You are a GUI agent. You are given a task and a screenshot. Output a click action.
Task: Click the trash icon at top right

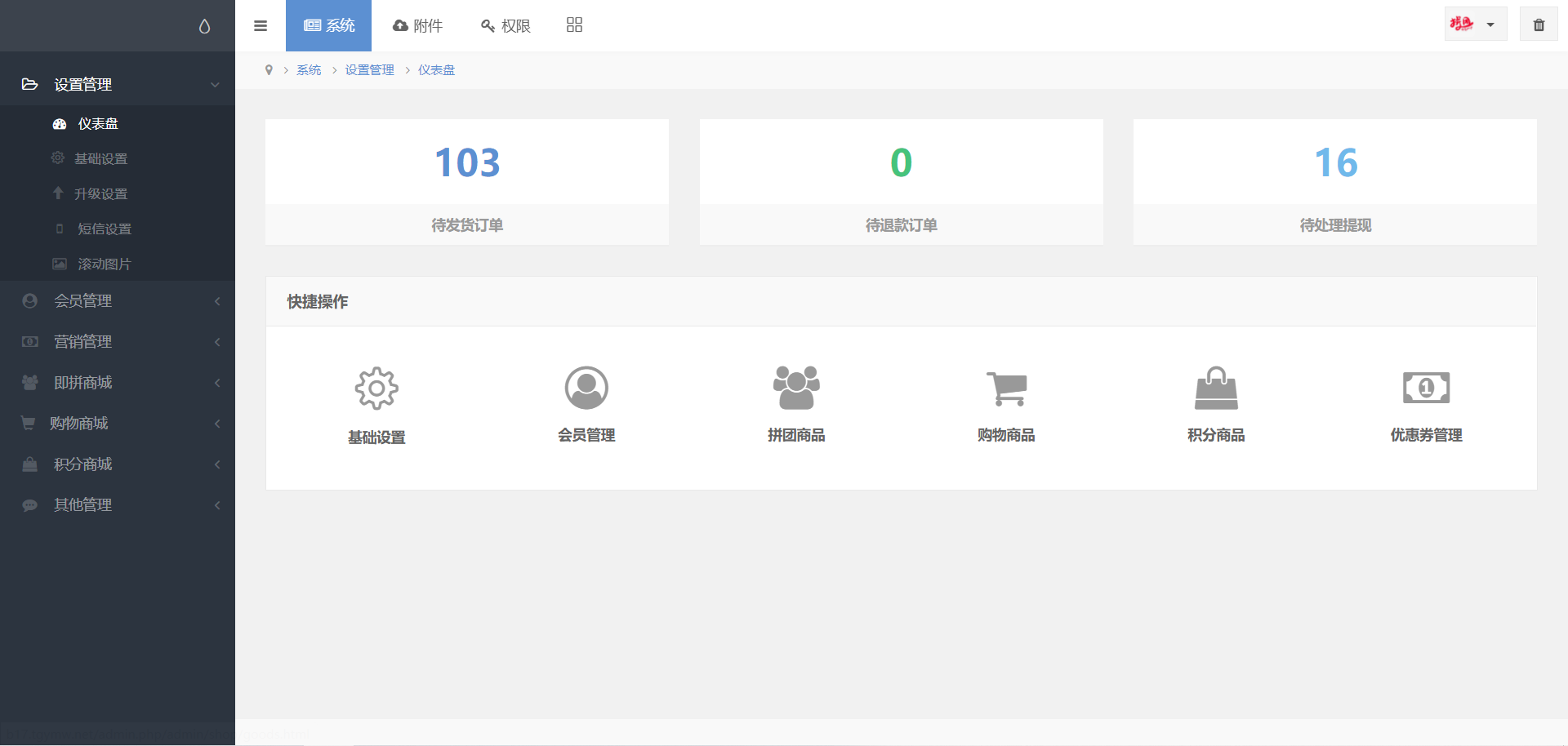(x=1539, y=25)
